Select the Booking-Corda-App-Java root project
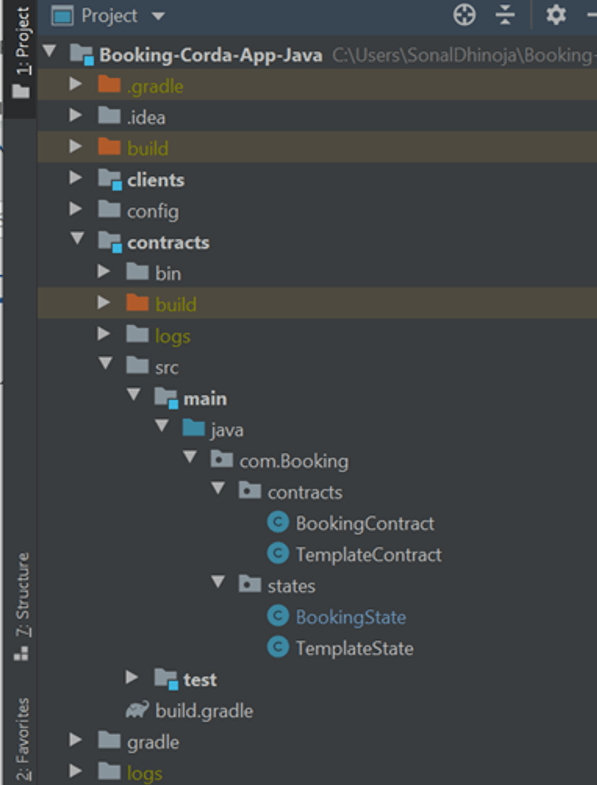The width and height of the screenshot is (597, 785). pyautogui.click(x=210, y=55)
